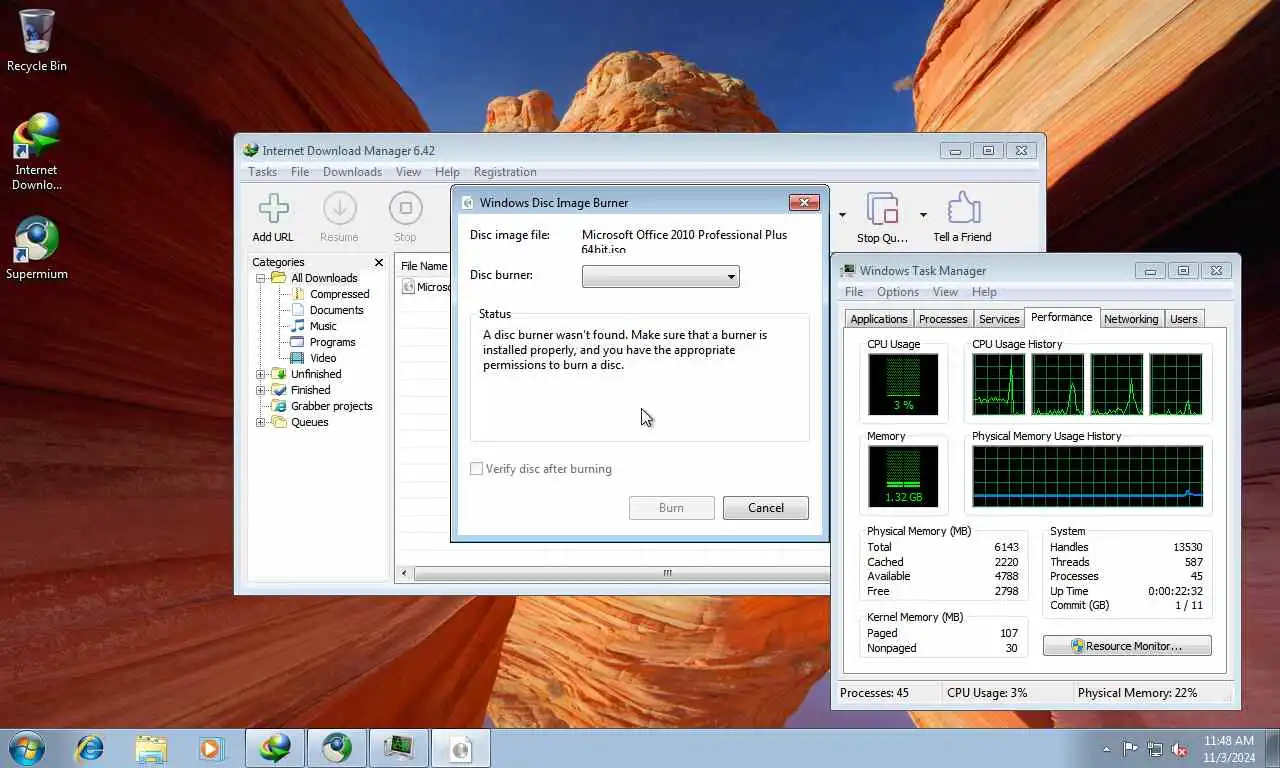This screenshot has height=768, width=1280.
Task: Open the Help menu in Task Manager
Action: click(x=984, y=292)
